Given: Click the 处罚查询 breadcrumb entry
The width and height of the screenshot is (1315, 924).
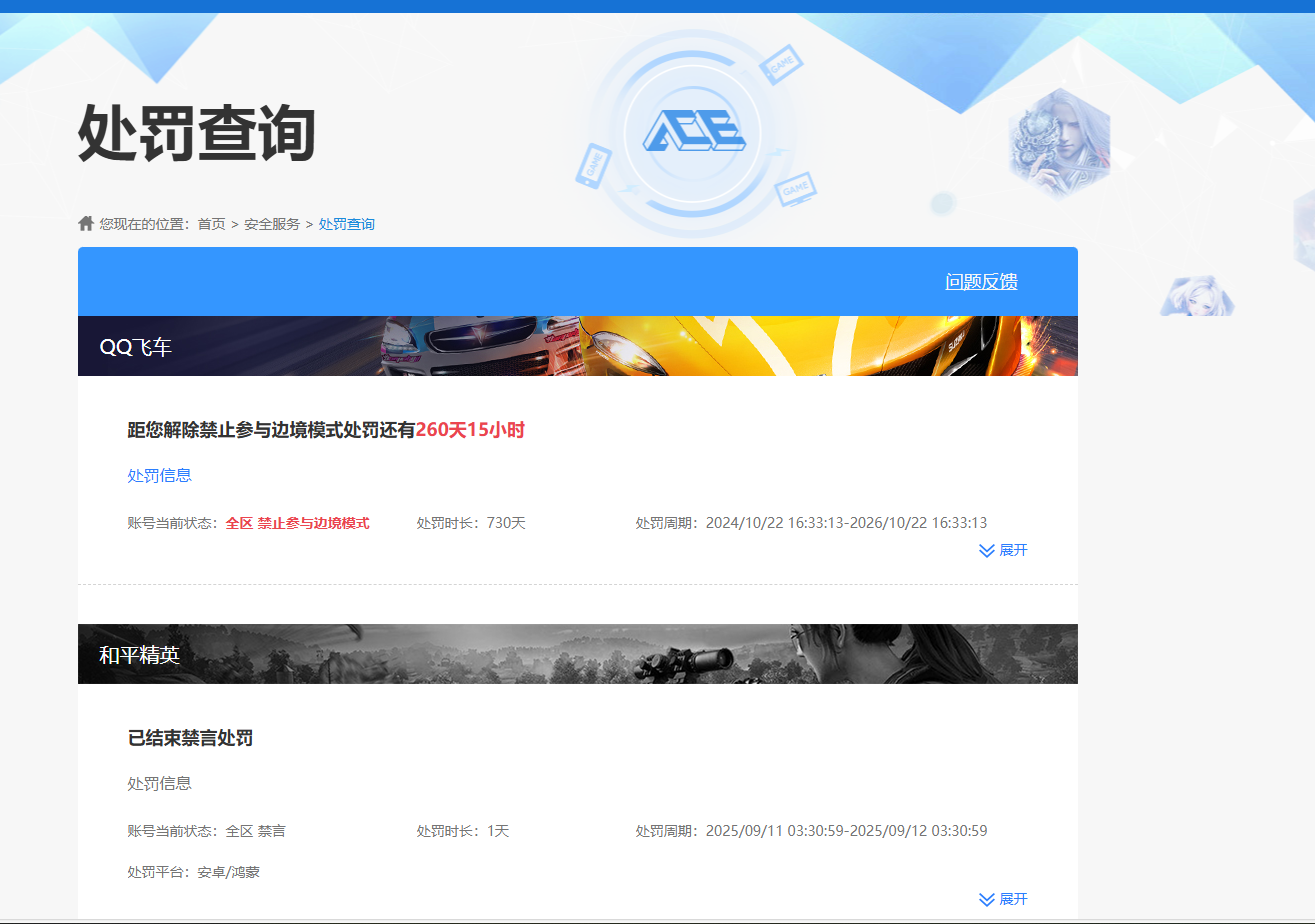Looking at the screenshot, I should pyautogui.click(x=346, y=223).
